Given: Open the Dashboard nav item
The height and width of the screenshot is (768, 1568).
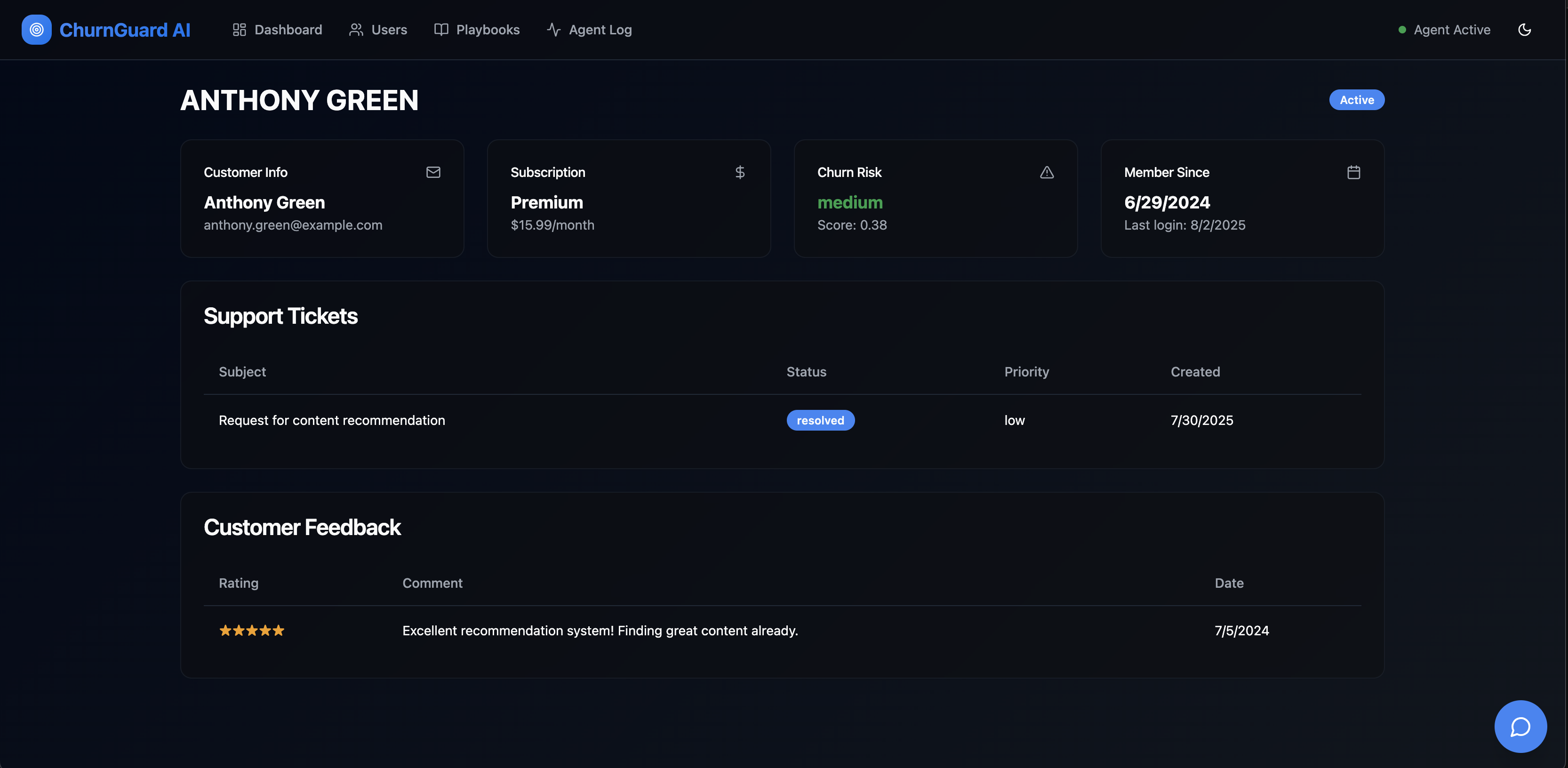Looking at the screenshot, I should point(278,30).
